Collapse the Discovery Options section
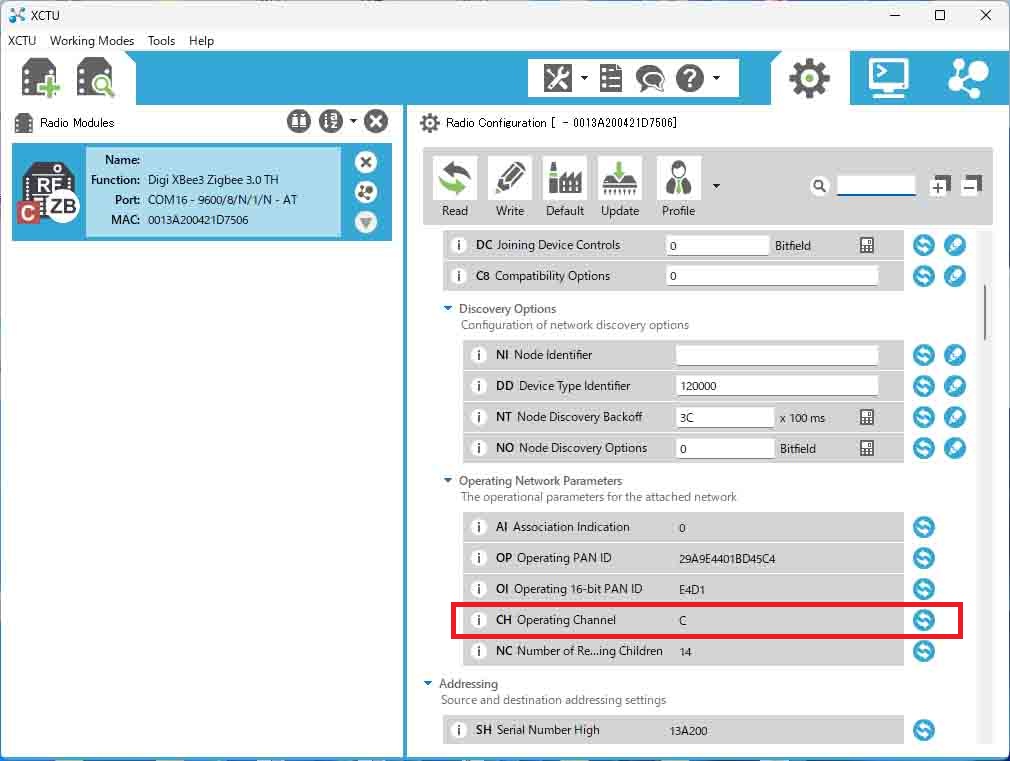The image size is (1010, 761). tap(449, 309)
